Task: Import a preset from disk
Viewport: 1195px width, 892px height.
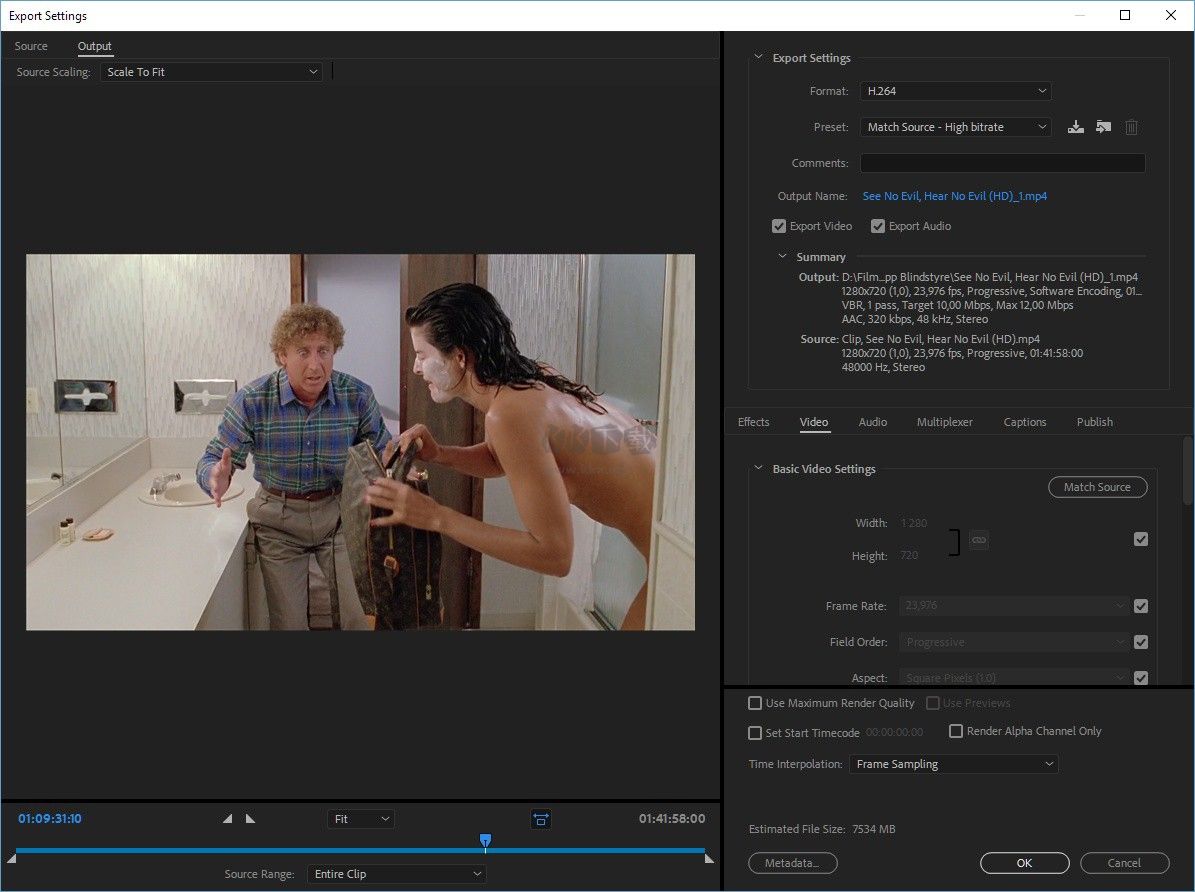Action: 1103,127
